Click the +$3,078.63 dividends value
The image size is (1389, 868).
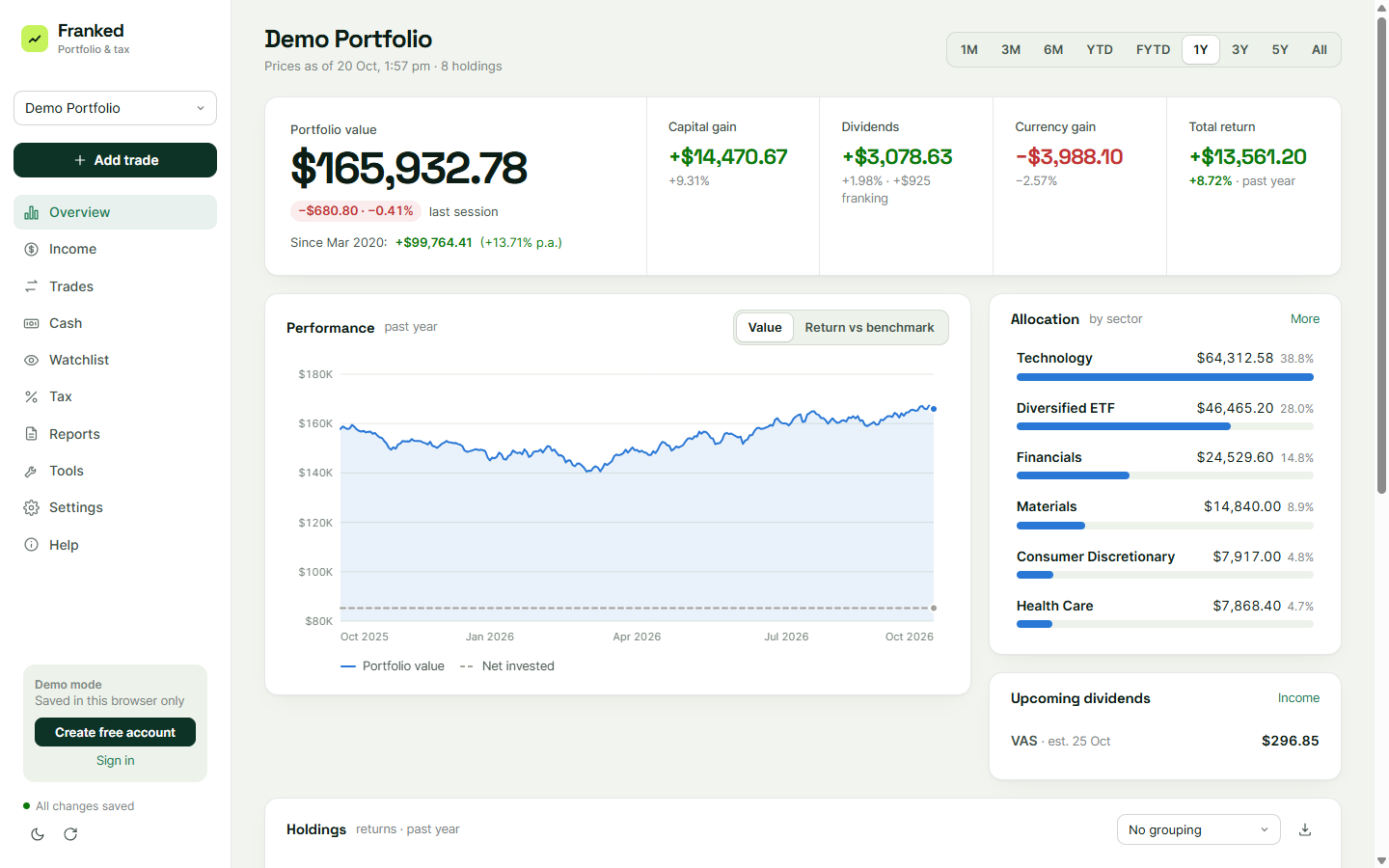click(897, 156)
